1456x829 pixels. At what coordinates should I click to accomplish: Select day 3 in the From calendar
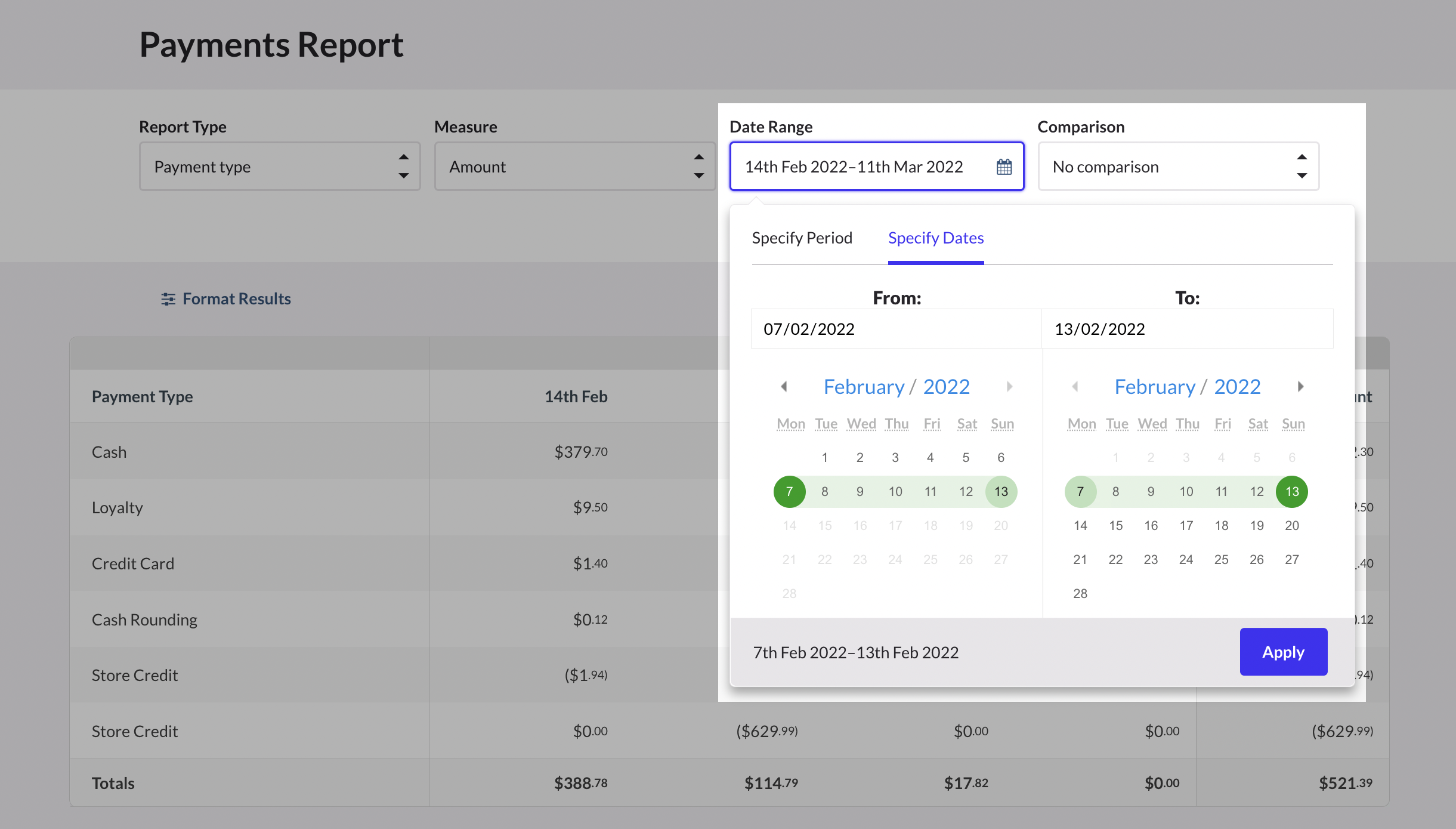click(895, 458)
